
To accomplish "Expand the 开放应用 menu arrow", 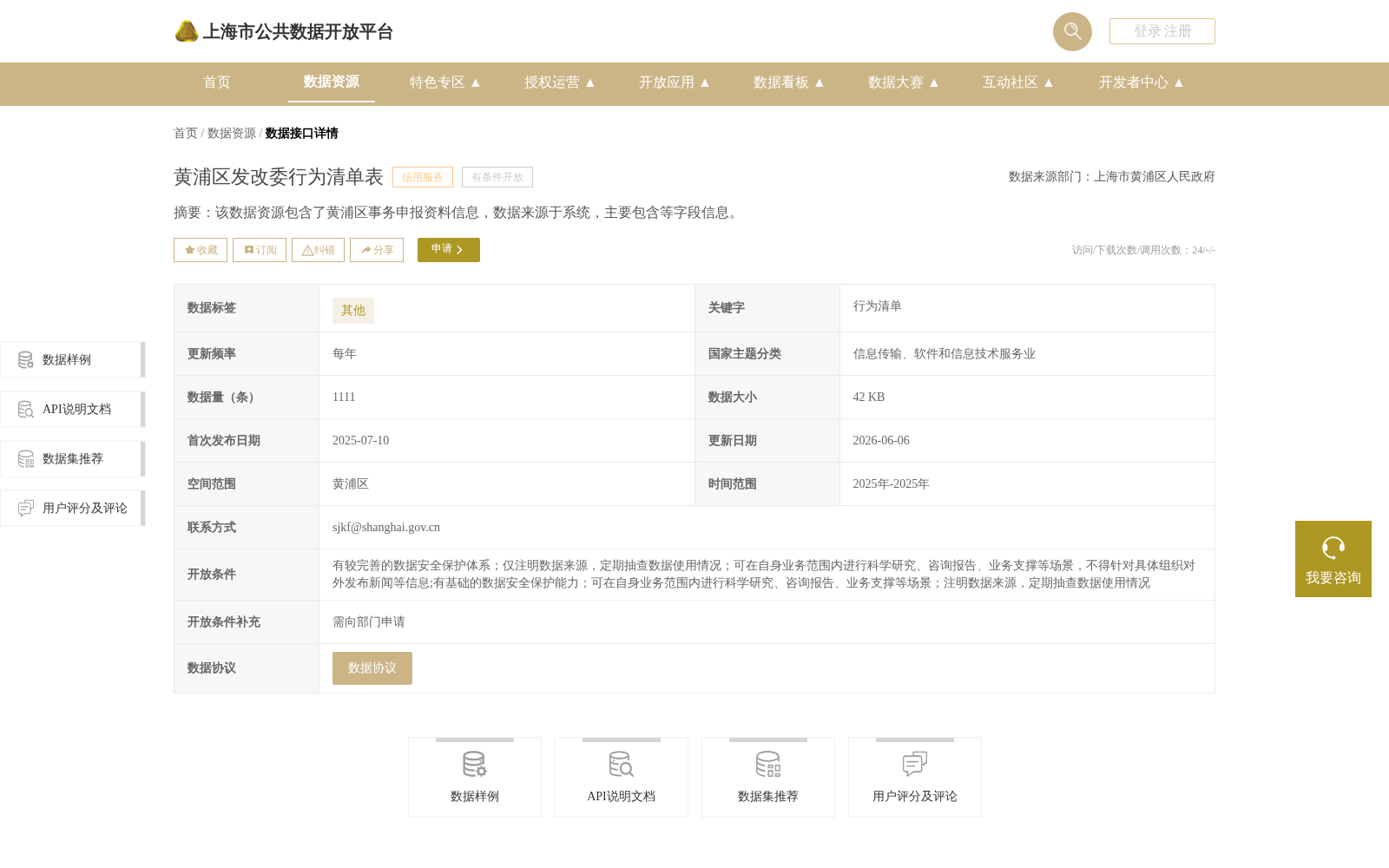I will pyautogui.click(x=705, y=82).
